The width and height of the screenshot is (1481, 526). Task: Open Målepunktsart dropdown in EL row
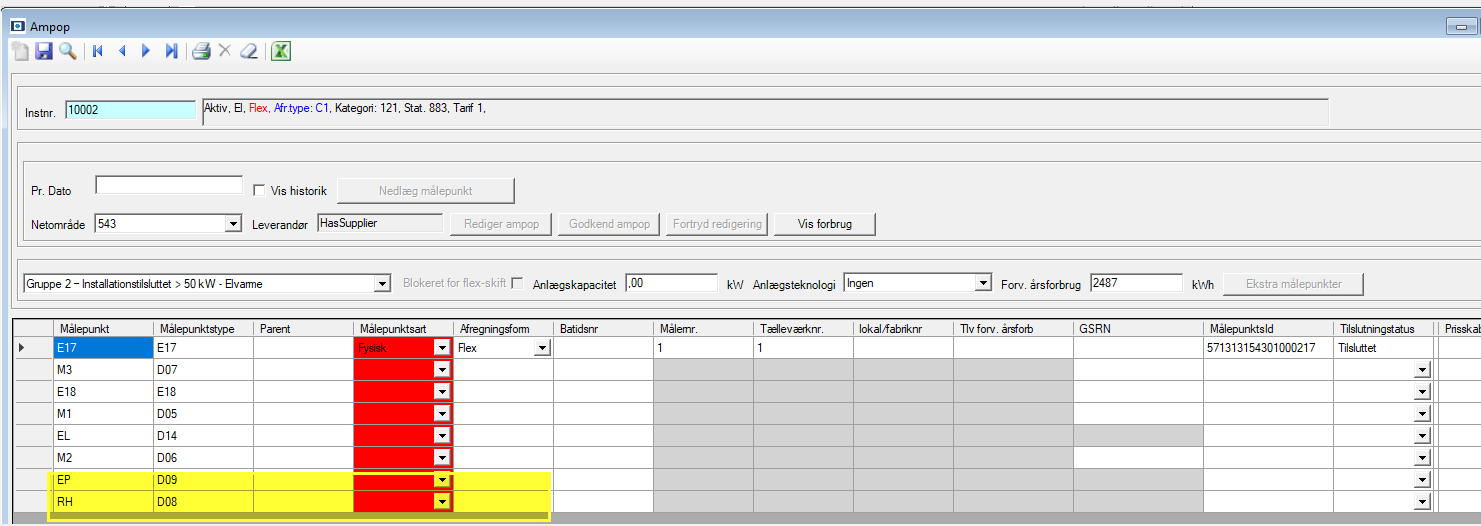click(442, 436)
